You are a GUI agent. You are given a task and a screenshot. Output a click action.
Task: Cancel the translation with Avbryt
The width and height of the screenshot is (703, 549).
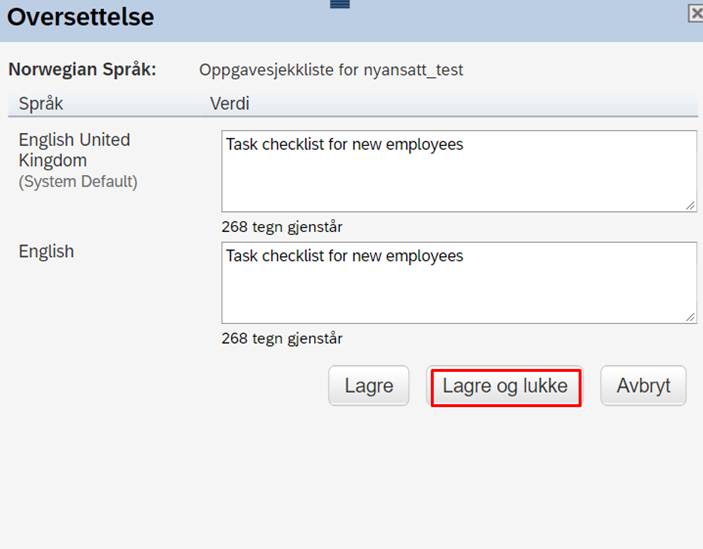click(x=643, y=385)
